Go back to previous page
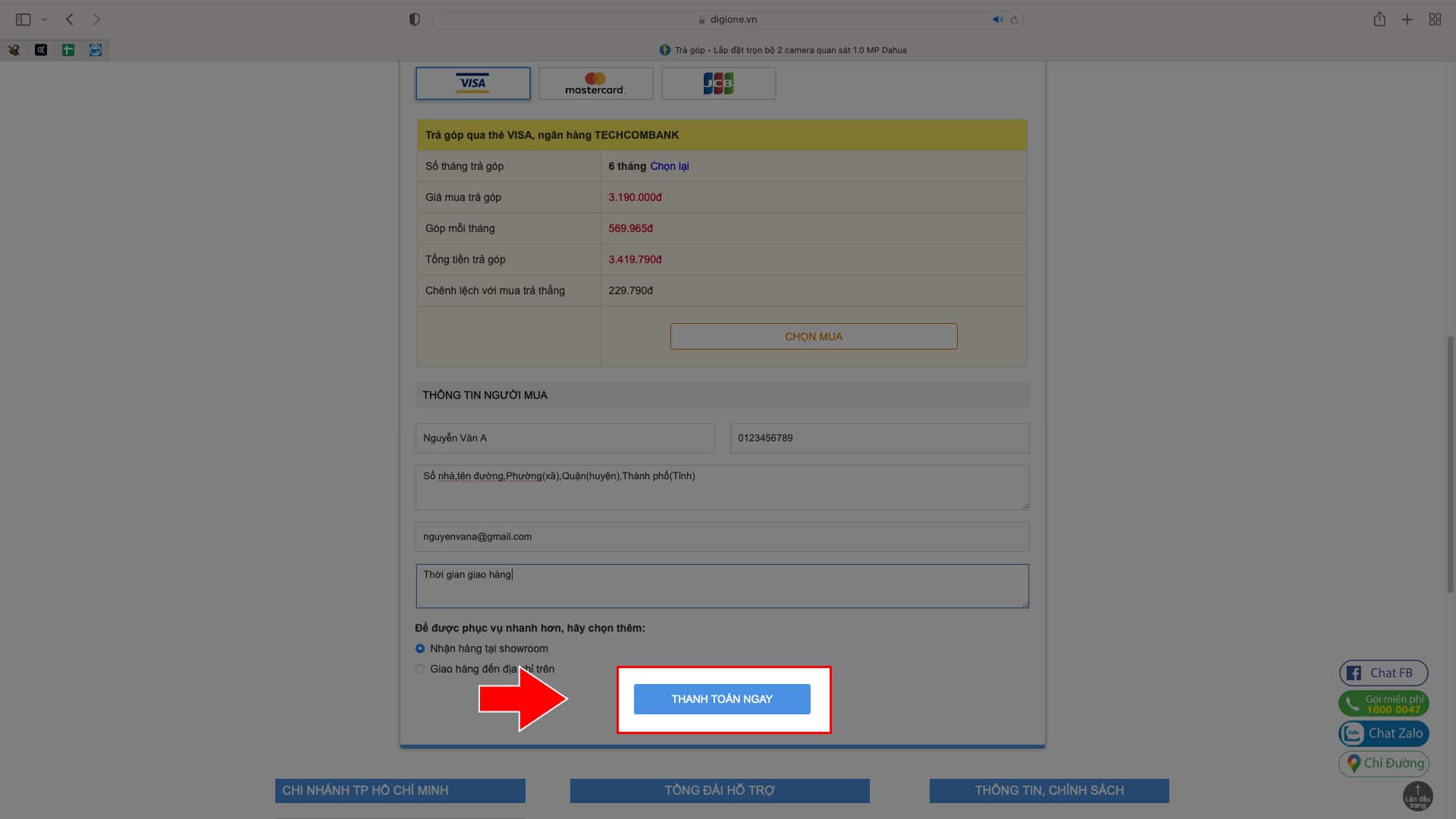This screenshot has height=819, width=1456. [x=70, y=20]
